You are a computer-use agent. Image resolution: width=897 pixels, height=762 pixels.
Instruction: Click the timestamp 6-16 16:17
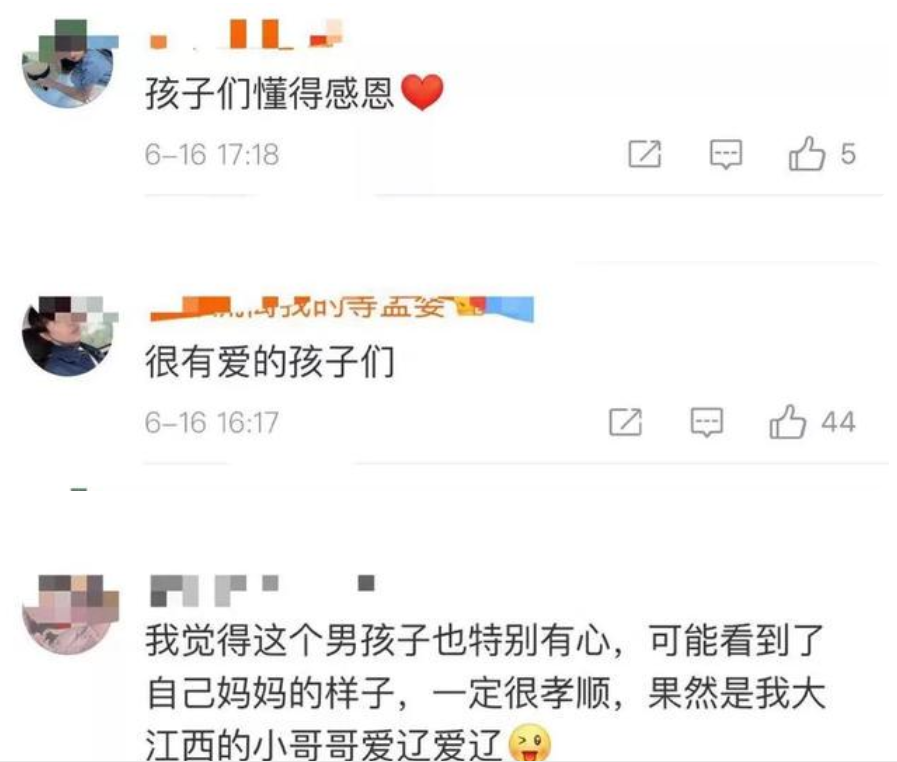pos(212,423)
